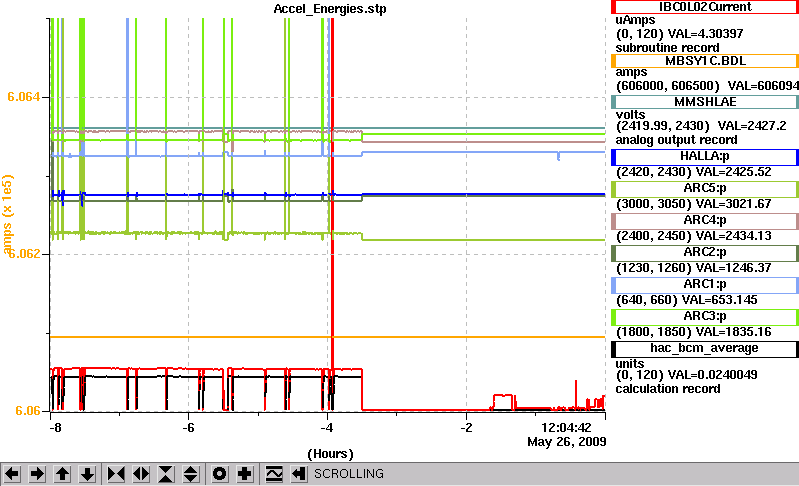Click the VAL=2427.2 reading for MMSHLAE
The image size is (799, 486).
click(752, 126)
